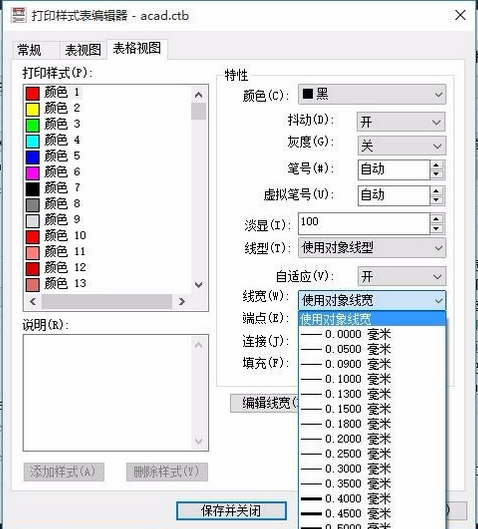
Task: Click the acad.ctb title bar app icon
Action: pos(18,15)
